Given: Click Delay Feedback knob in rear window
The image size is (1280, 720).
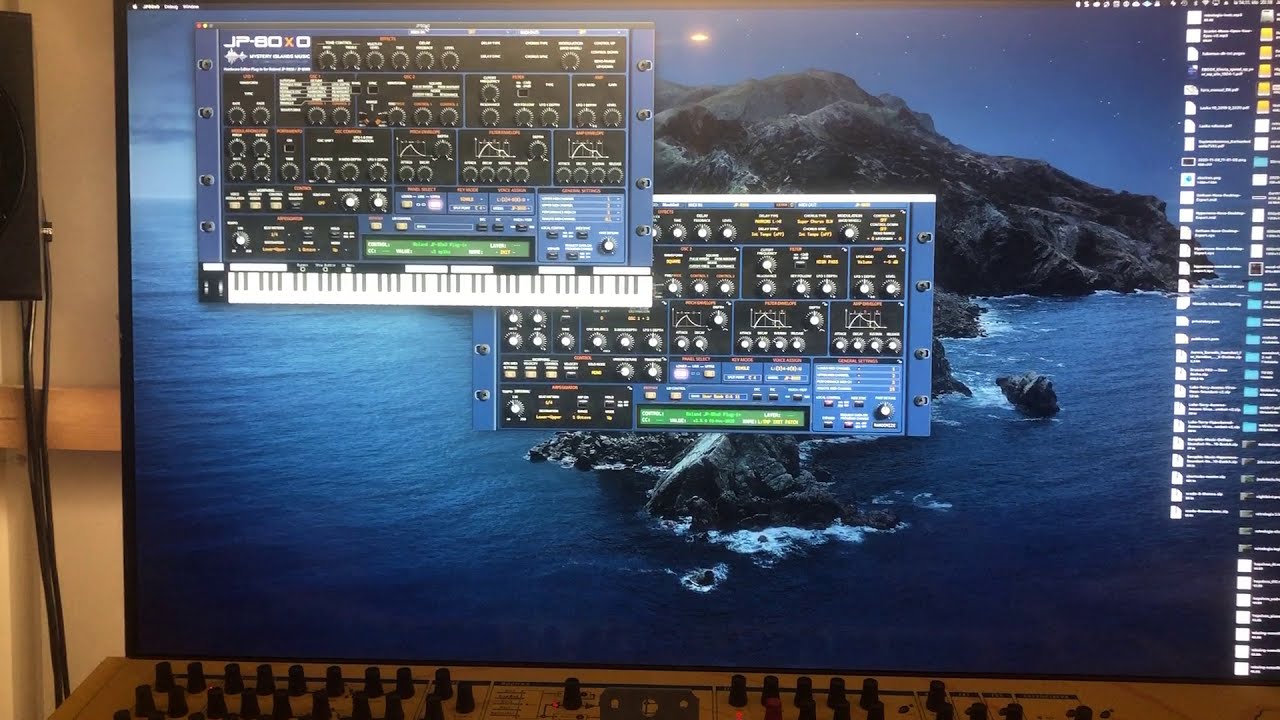Looking at the screenshot, I should coord(702,232).
